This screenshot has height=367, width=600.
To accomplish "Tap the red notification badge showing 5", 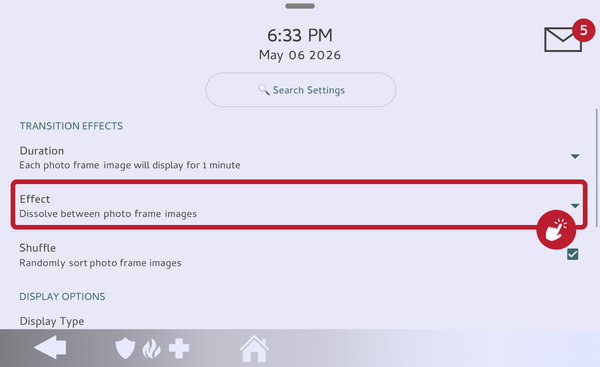I will click(584, 30).
